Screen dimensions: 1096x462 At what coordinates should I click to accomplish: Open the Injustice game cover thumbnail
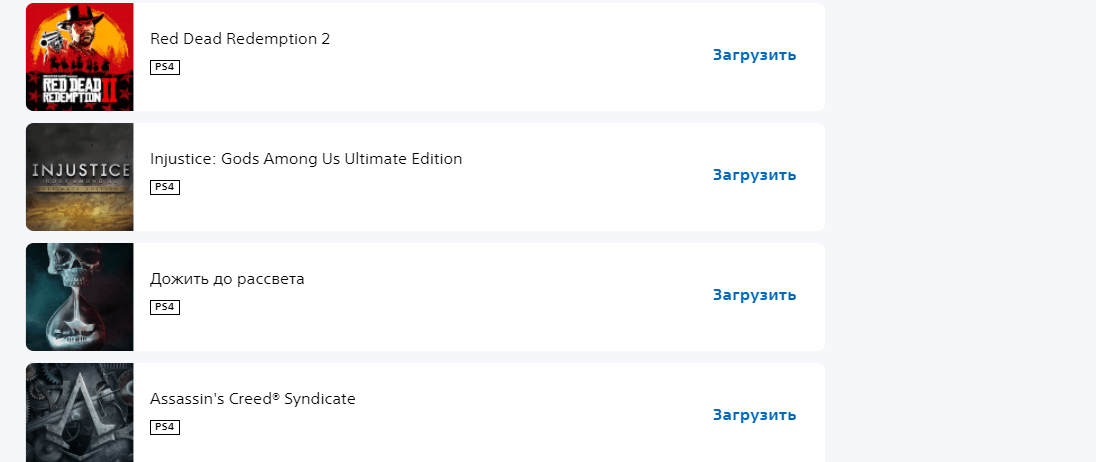[79, 177]
